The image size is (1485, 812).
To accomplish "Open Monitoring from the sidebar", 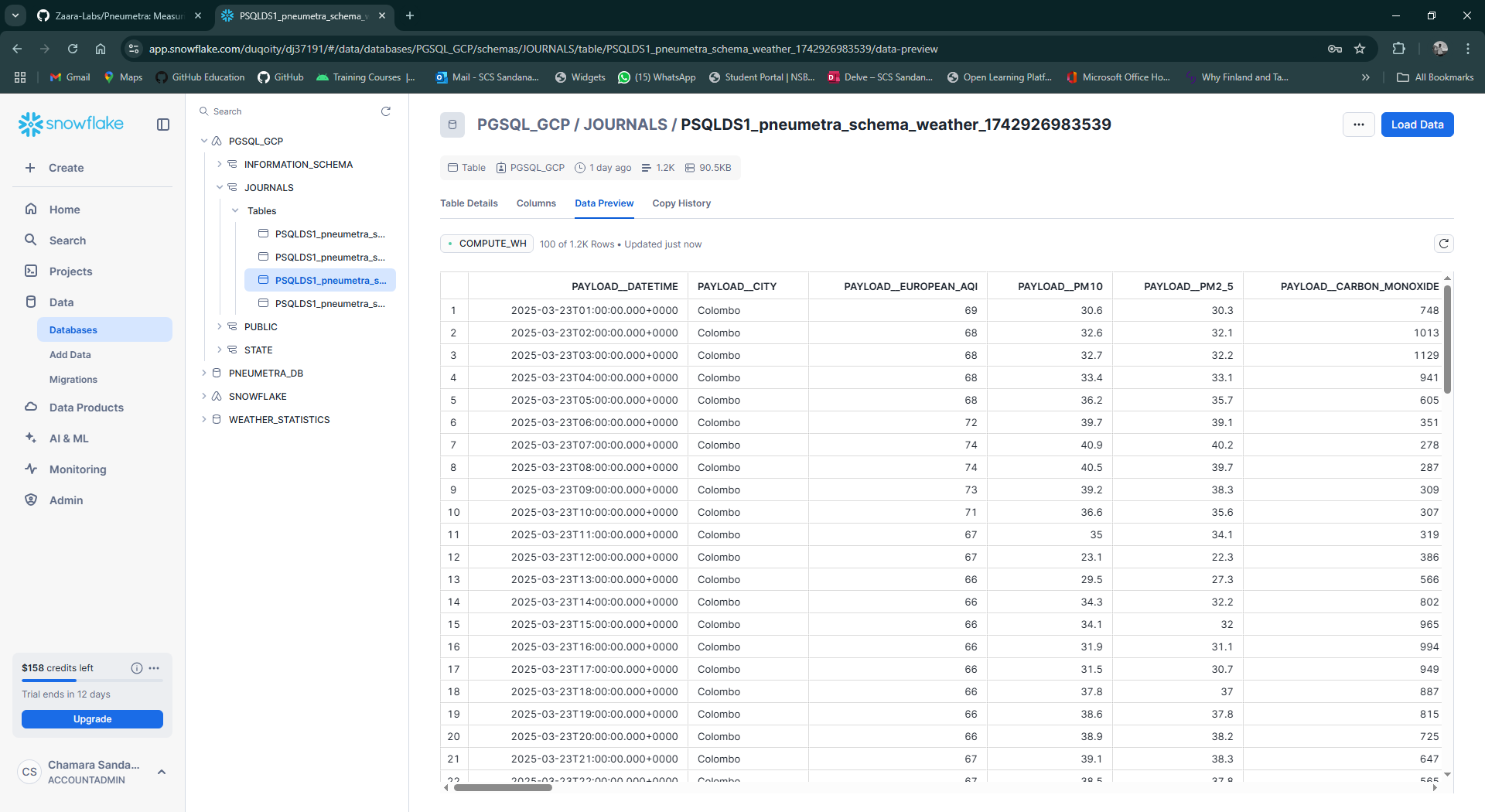I will tap(77, 469).
